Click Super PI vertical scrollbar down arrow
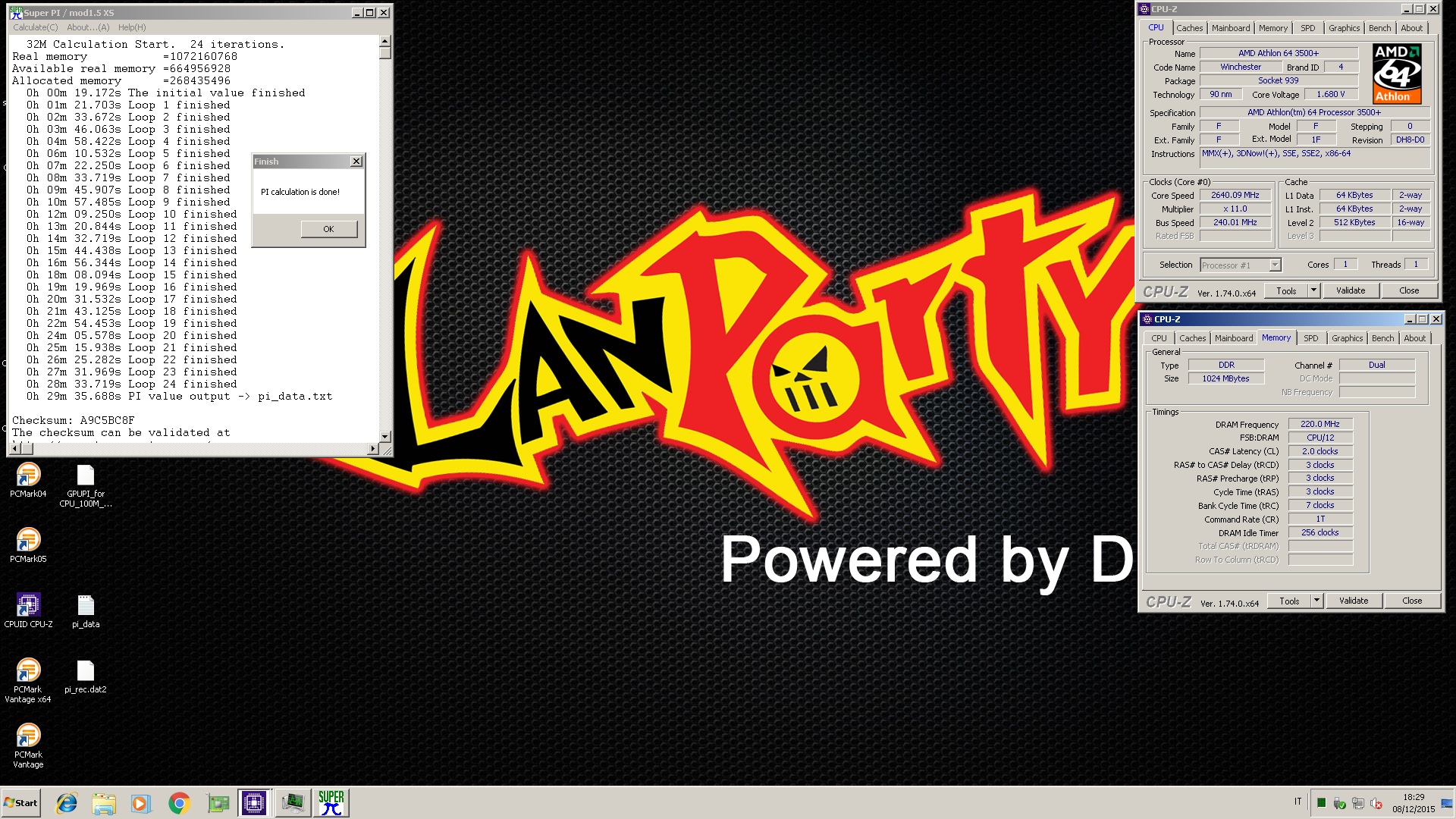Screen dimensions: 1456x819 pos(385,437)
